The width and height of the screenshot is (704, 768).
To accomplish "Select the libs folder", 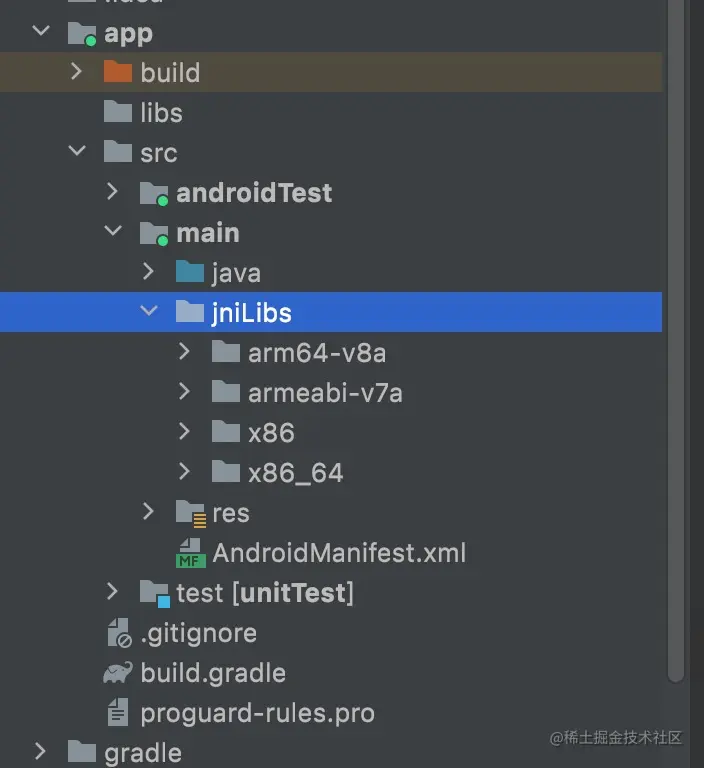I will 160,112.
